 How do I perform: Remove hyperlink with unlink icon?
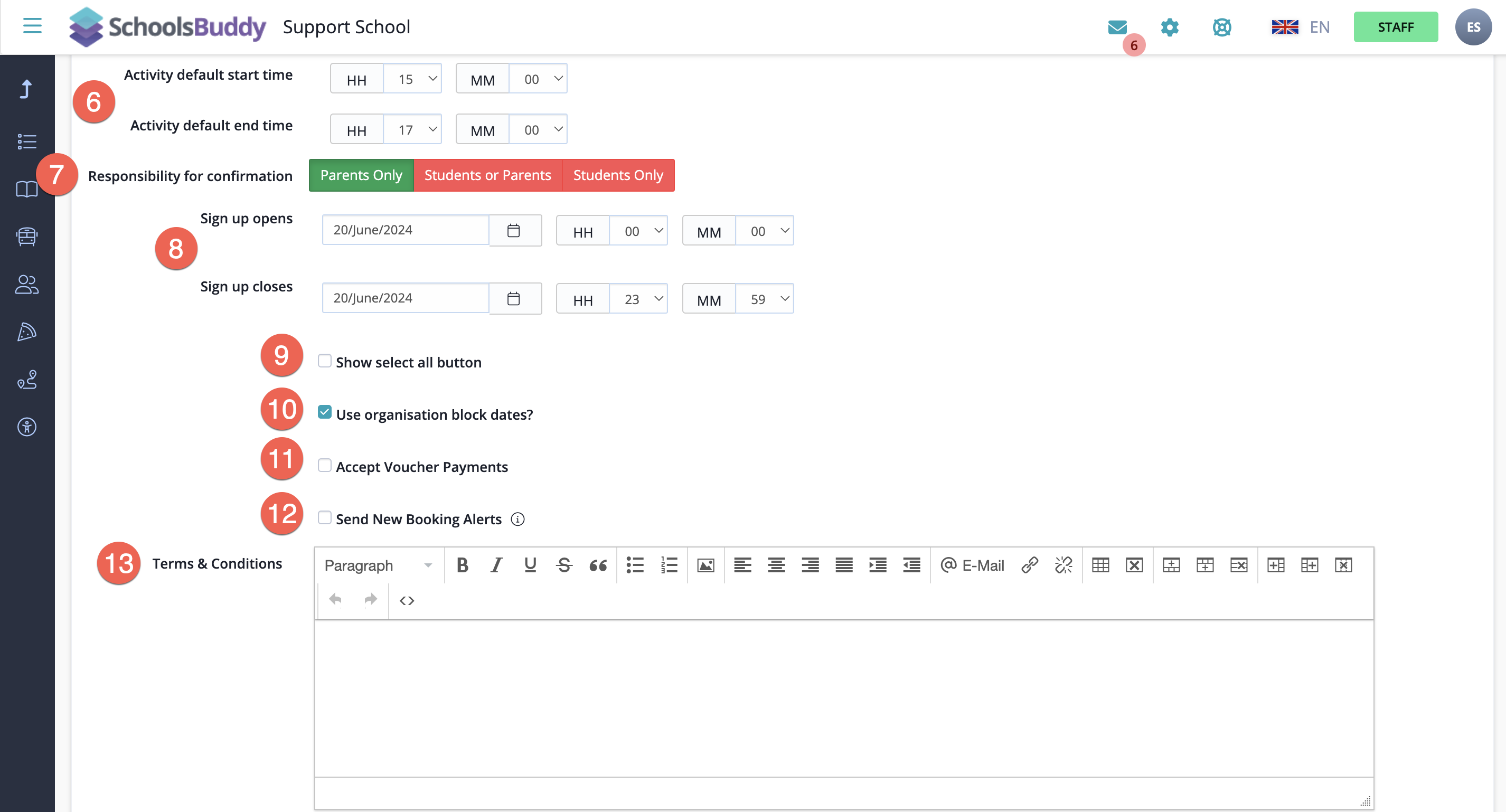[1063, 565]
